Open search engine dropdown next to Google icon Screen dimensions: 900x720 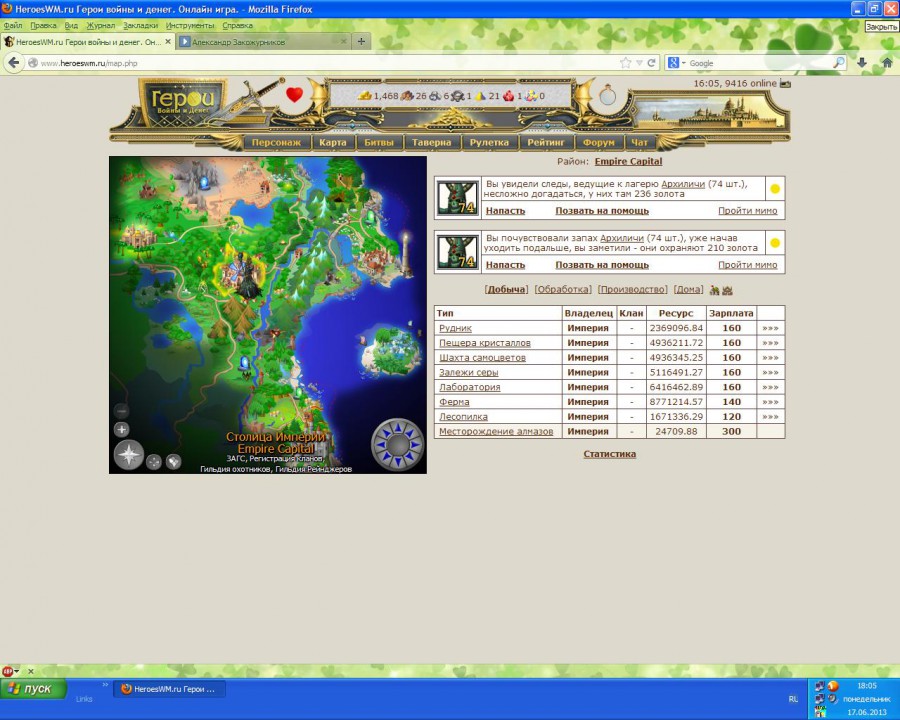point(683,63)
